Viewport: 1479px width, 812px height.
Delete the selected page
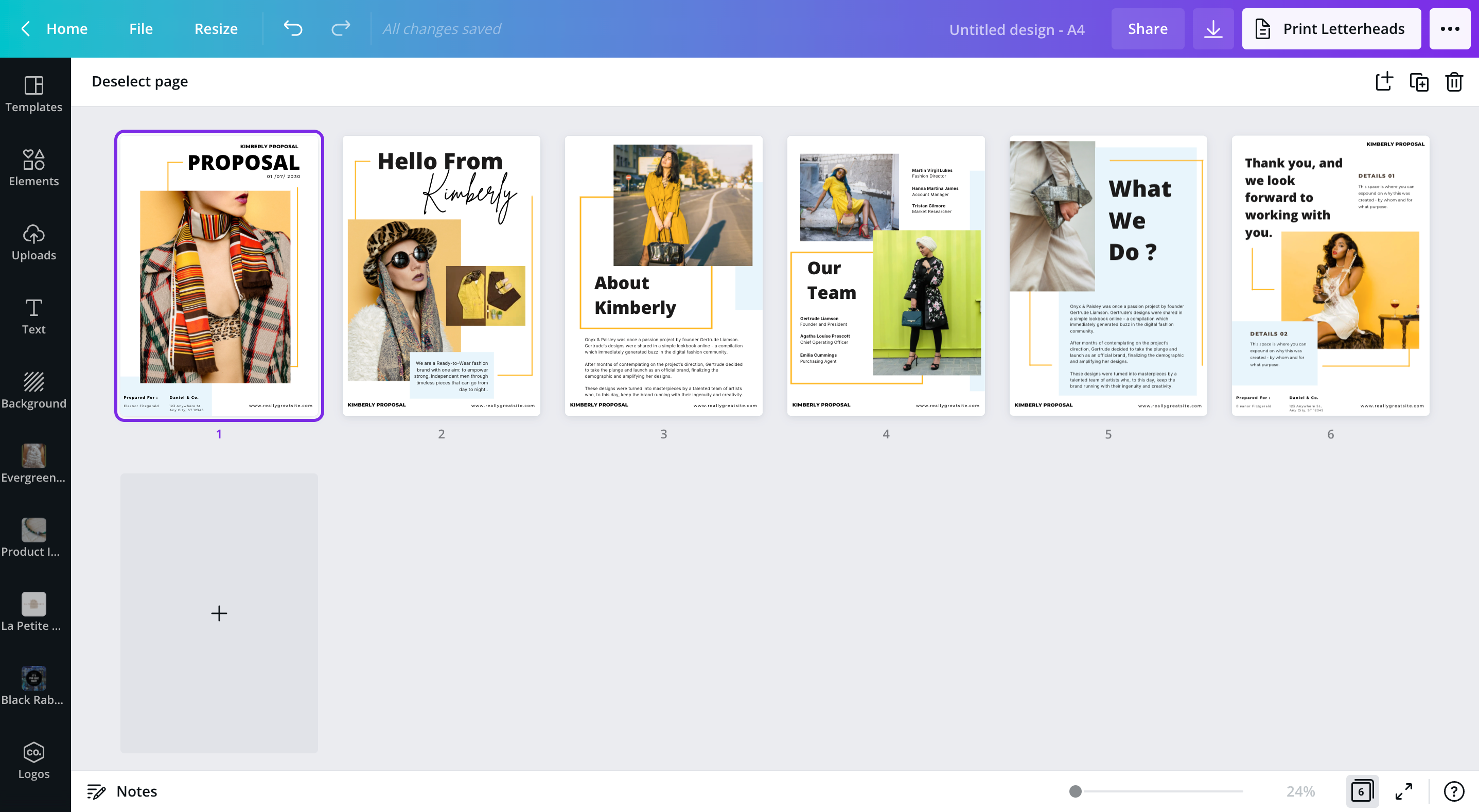(1454, 82)
